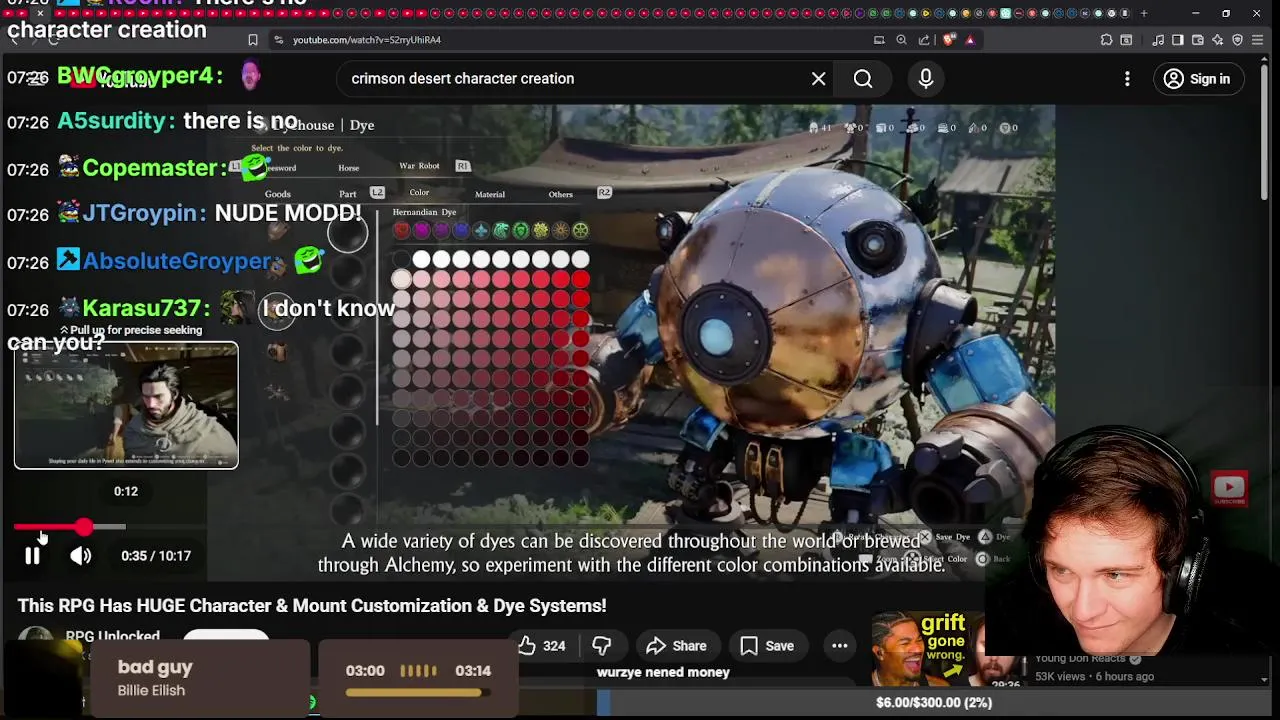Open YouTube settings three-dot menu
The image size is (1280, 720).
coord(1127,79)
